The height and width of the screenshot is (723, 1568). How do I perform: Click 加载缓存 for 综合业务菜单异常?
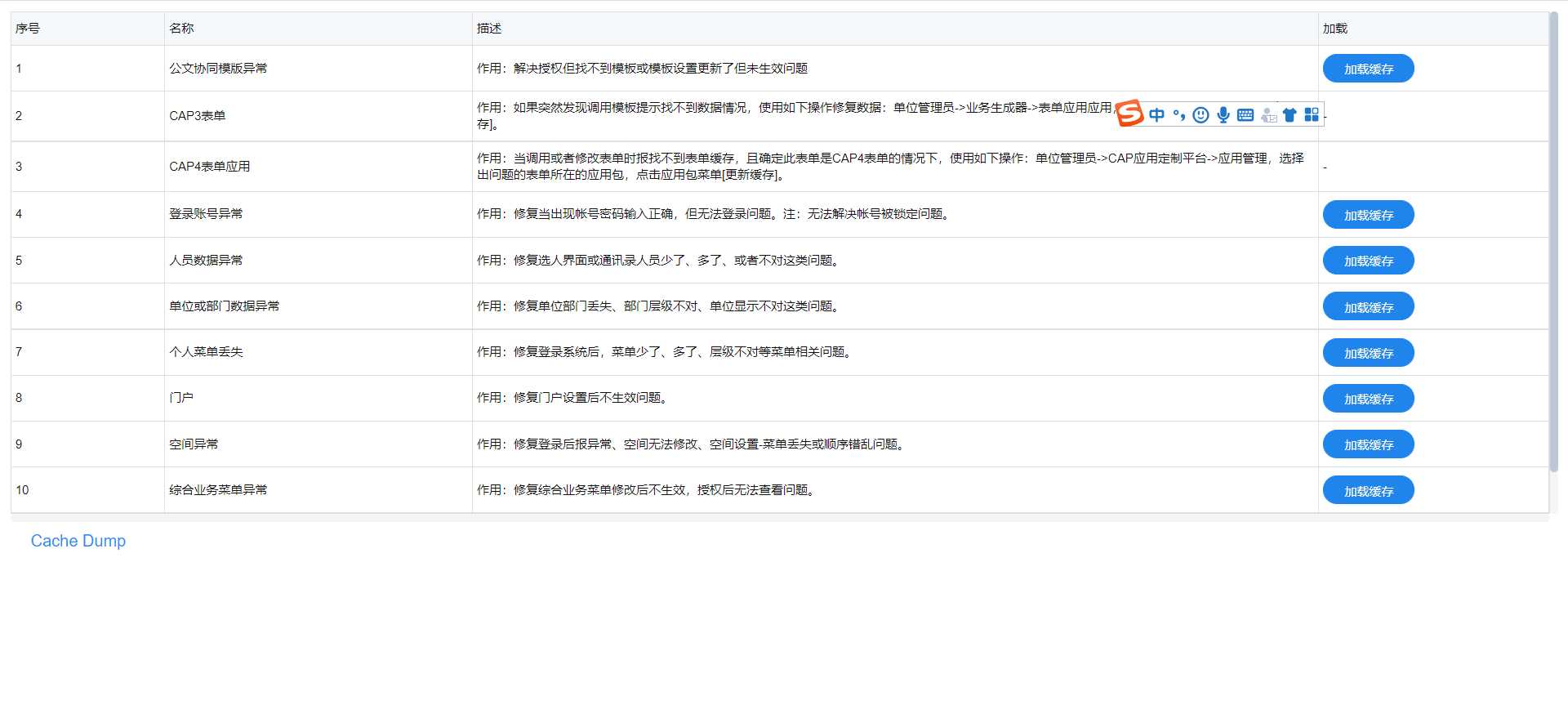[1369, 491]
